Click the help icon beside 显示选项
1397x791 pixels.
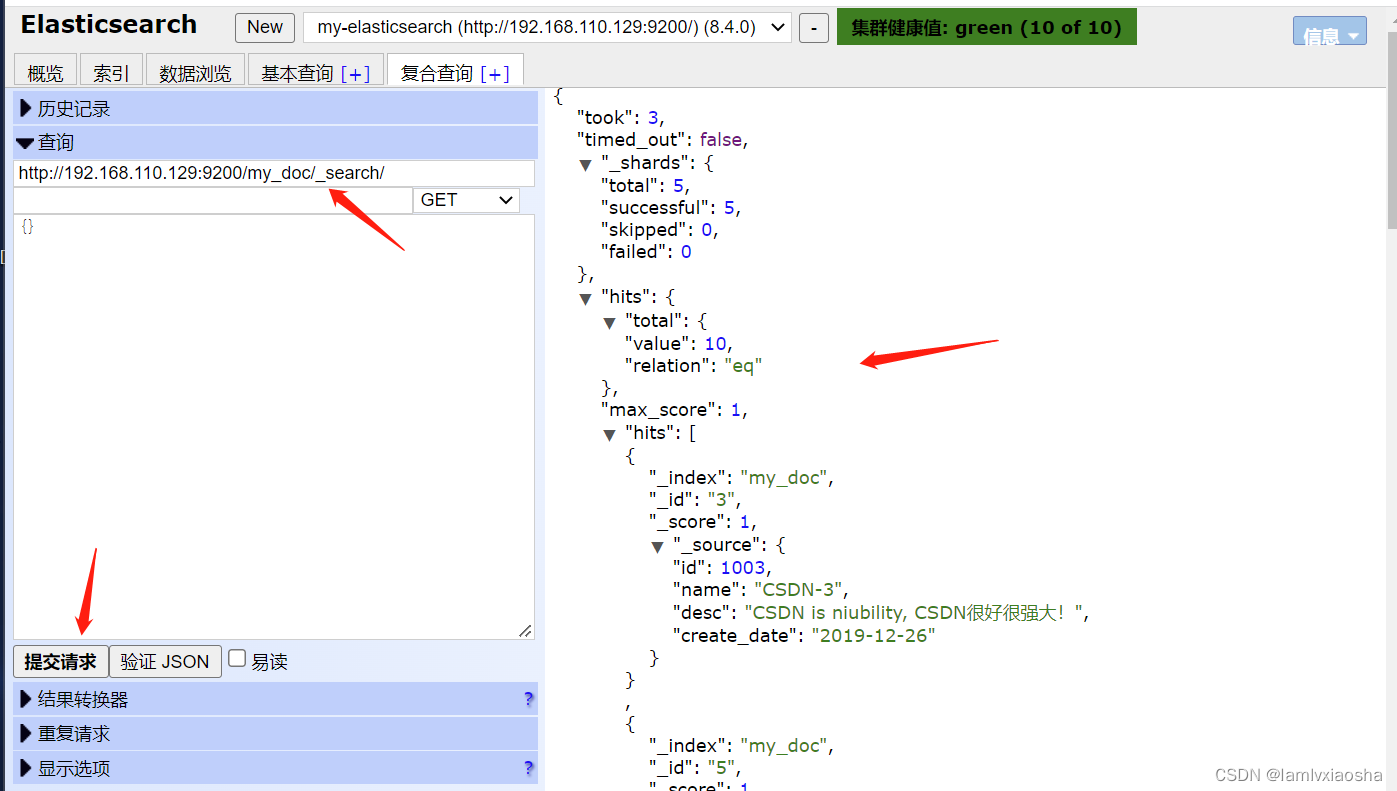click(529, 768)
